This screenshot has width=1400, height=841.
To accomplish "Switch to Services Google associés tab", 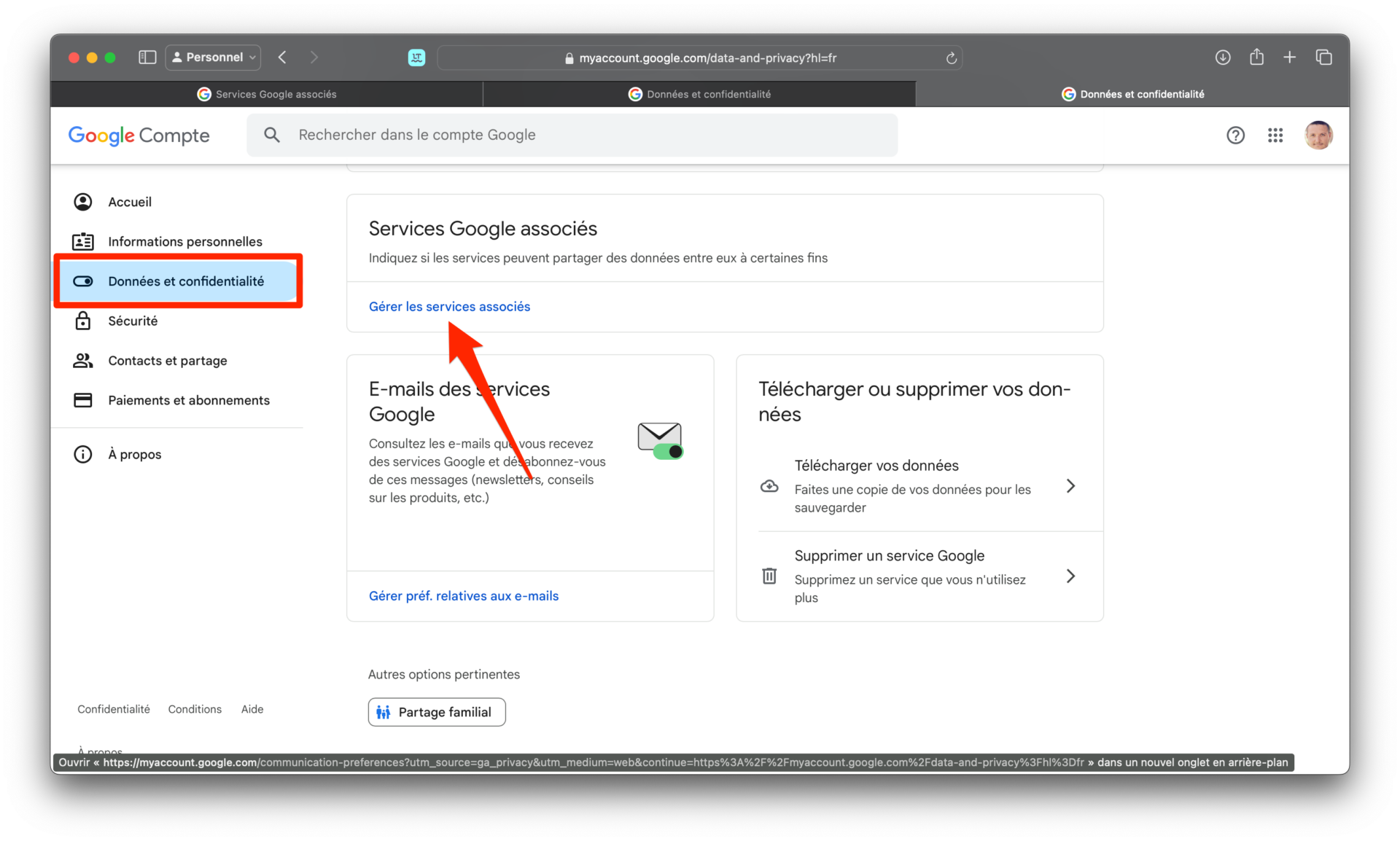I will pos(267,94).
